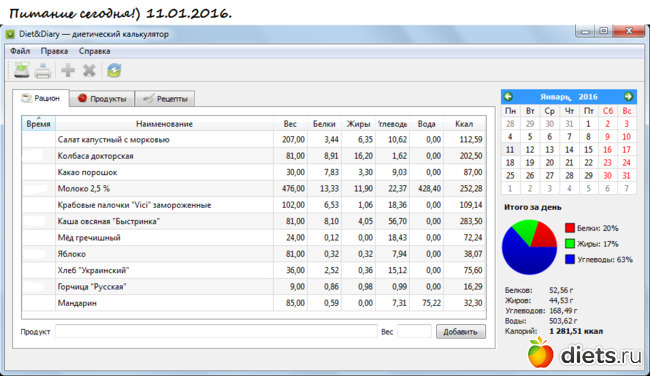Click the Добавить button
The width and height of the screenshot is (650, 376).
(x=461, y=332)
